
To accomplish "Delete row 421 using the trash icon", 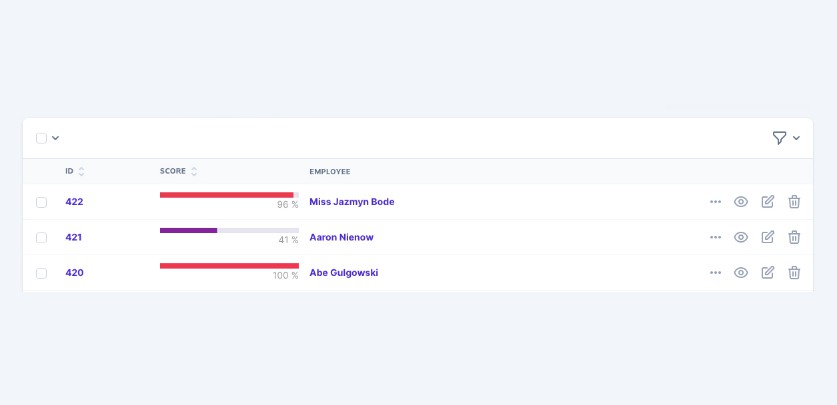I will click(x=794, y=237).
